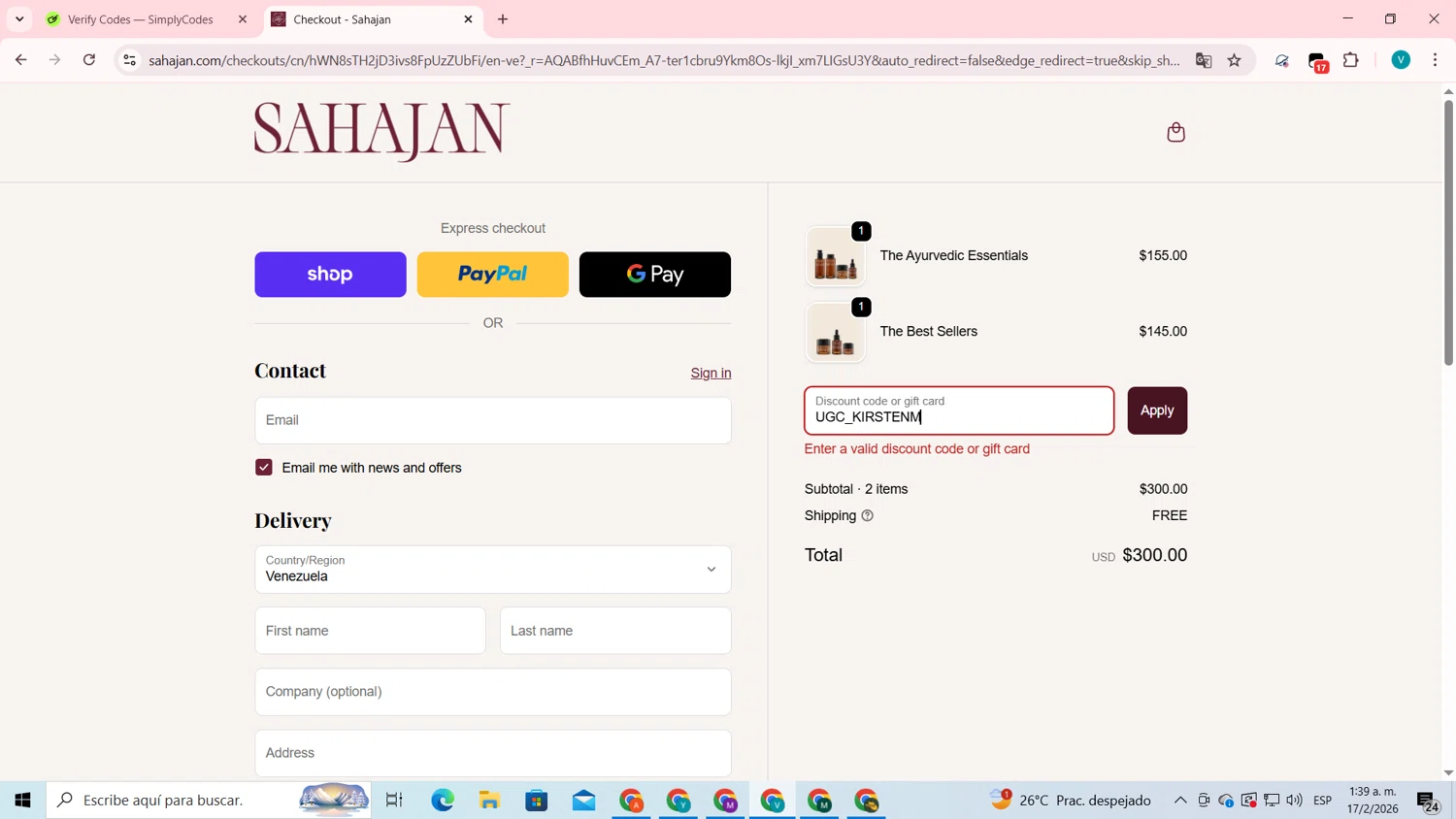Open the shopping bag cart icon
The height and width of the screenshot is (819, 1456).
pos(1175,132)
